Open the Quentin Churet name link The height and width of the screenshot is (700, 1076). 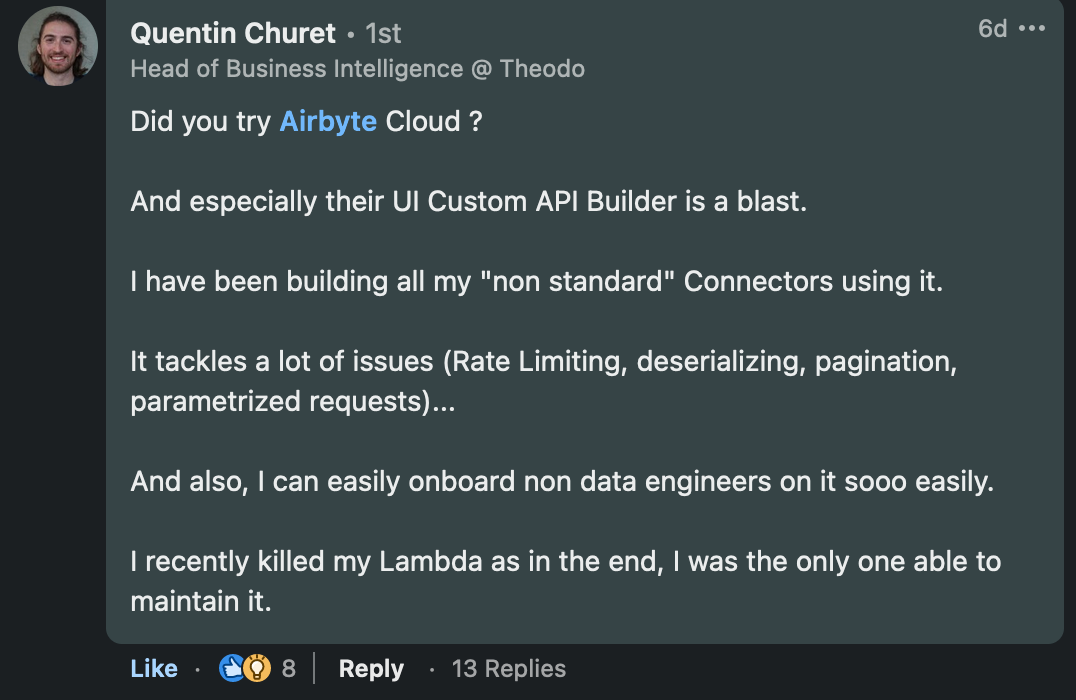pyautogui.click(x=233, y=33)
